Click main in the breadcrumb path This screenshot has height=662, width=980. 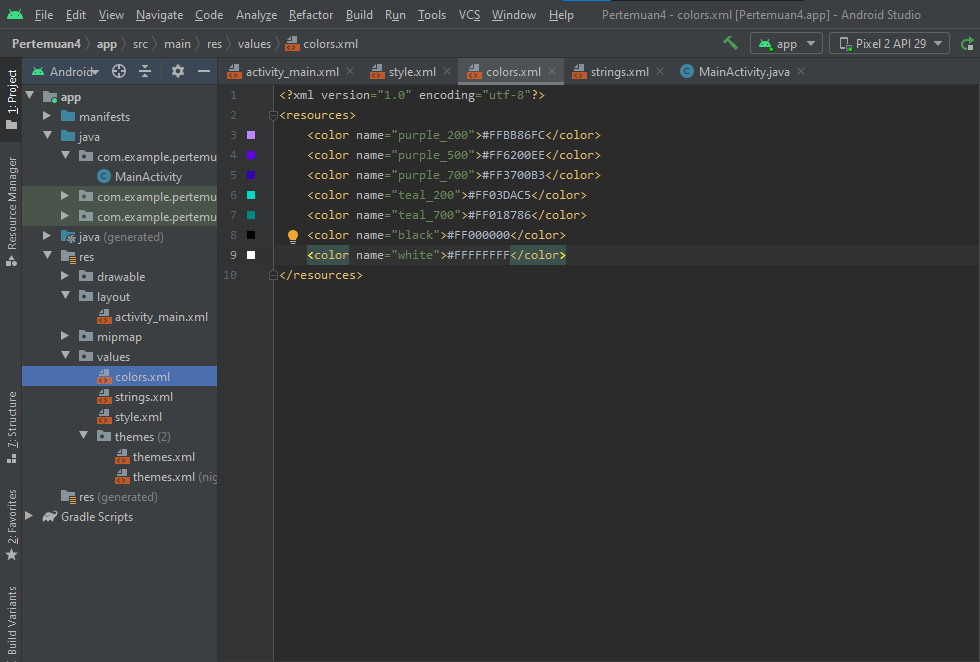coord(178,44)
